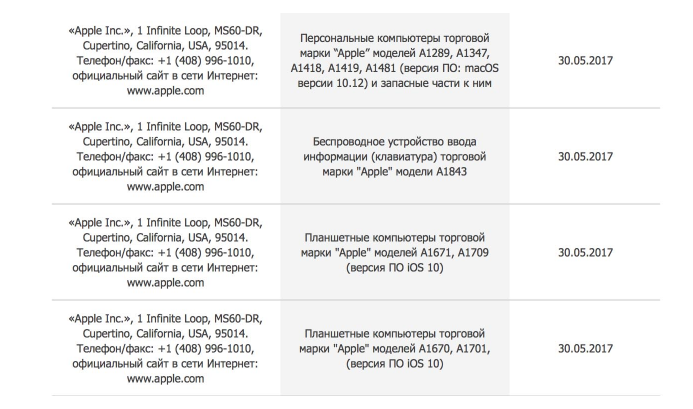Visit www.apple.com link in the A1670, A1701 row

pyautogui.click(x=166, y=379)
